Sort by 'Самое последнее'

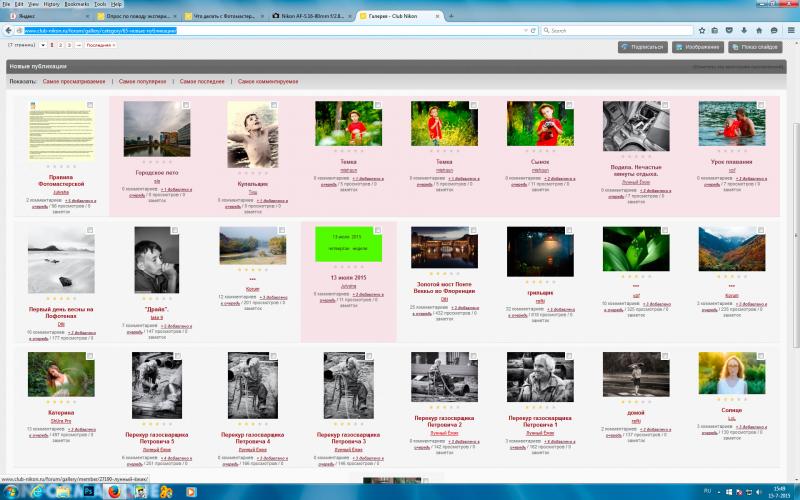[202, 82]
